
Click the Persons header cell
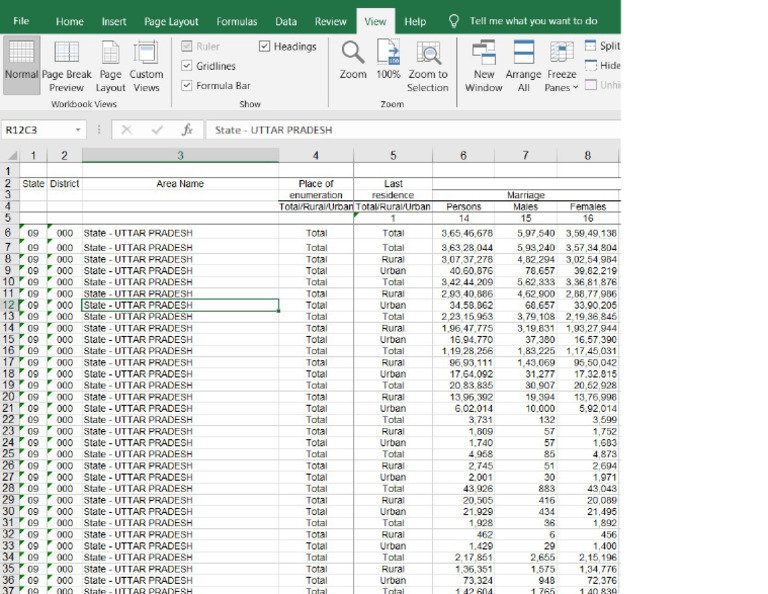point(463,207)
